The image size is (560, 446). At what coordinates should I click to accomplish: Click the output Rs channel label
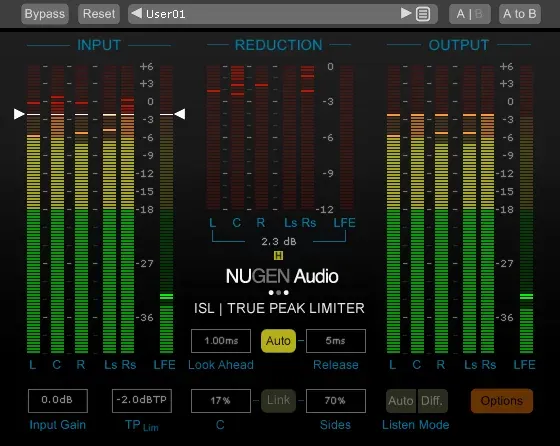[488, 365]
